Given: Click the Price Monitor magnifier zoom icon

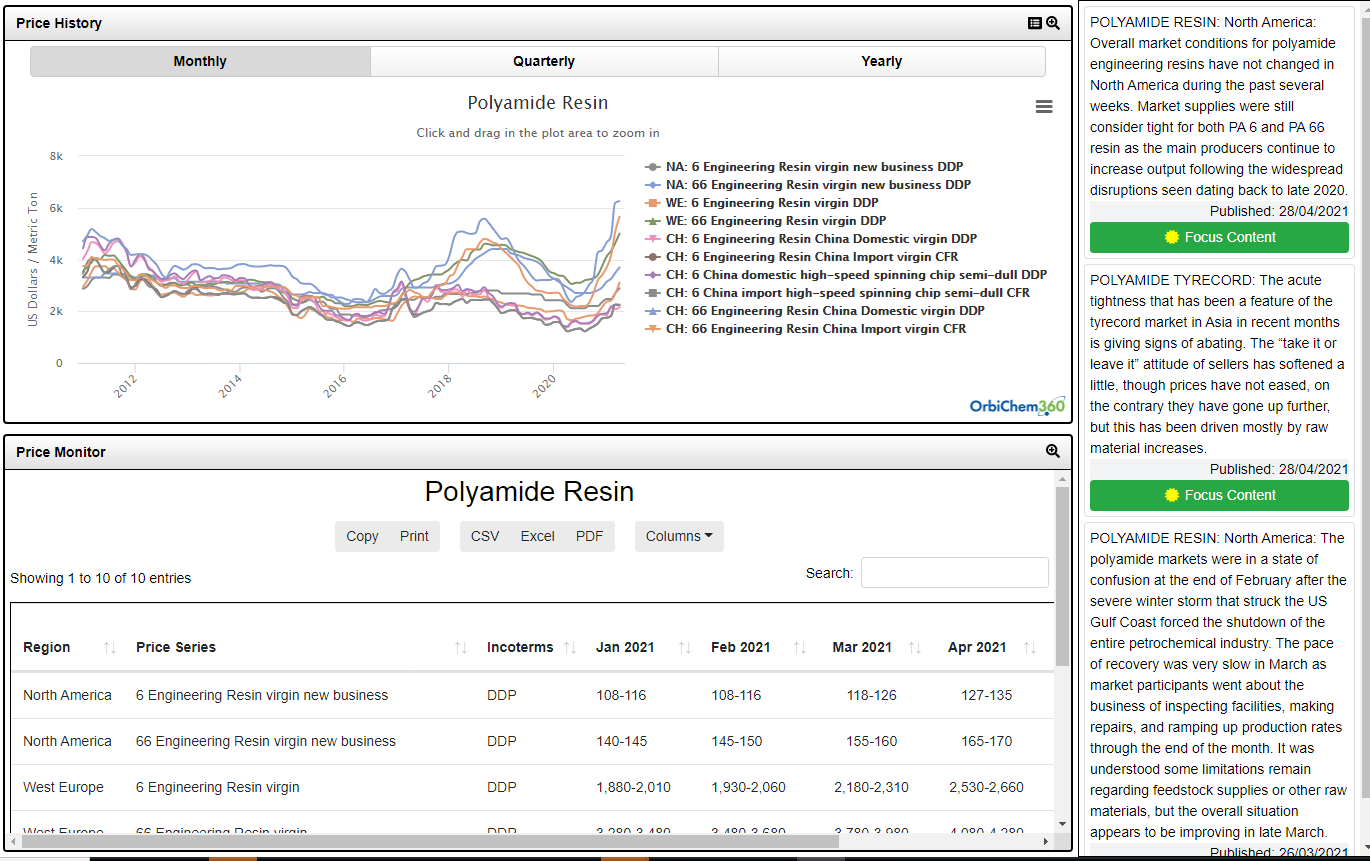Looking at the screenshot, I should pyautogui.click(x=1053, y=451).
